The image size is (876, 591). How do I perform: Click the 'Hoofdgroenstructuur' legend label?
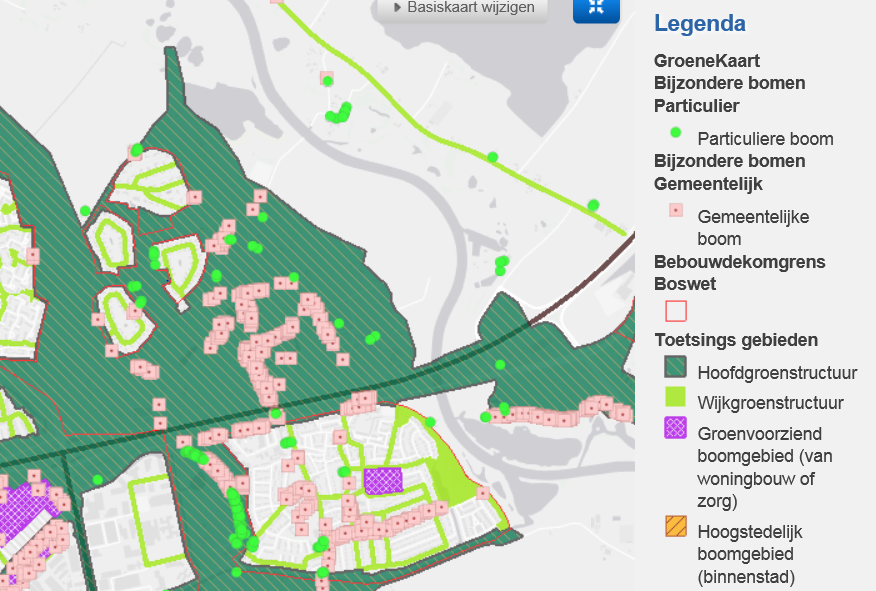pyautogui.click(x=777, y=373)
